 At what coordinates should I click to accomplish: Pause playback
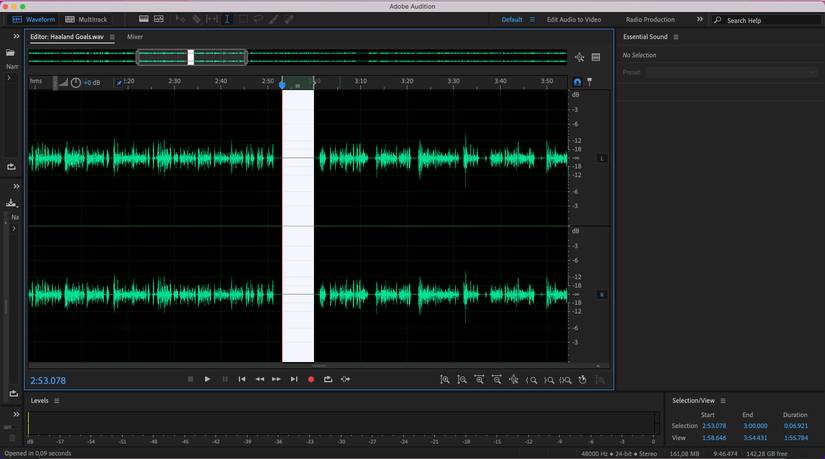(x=225, y=379)
